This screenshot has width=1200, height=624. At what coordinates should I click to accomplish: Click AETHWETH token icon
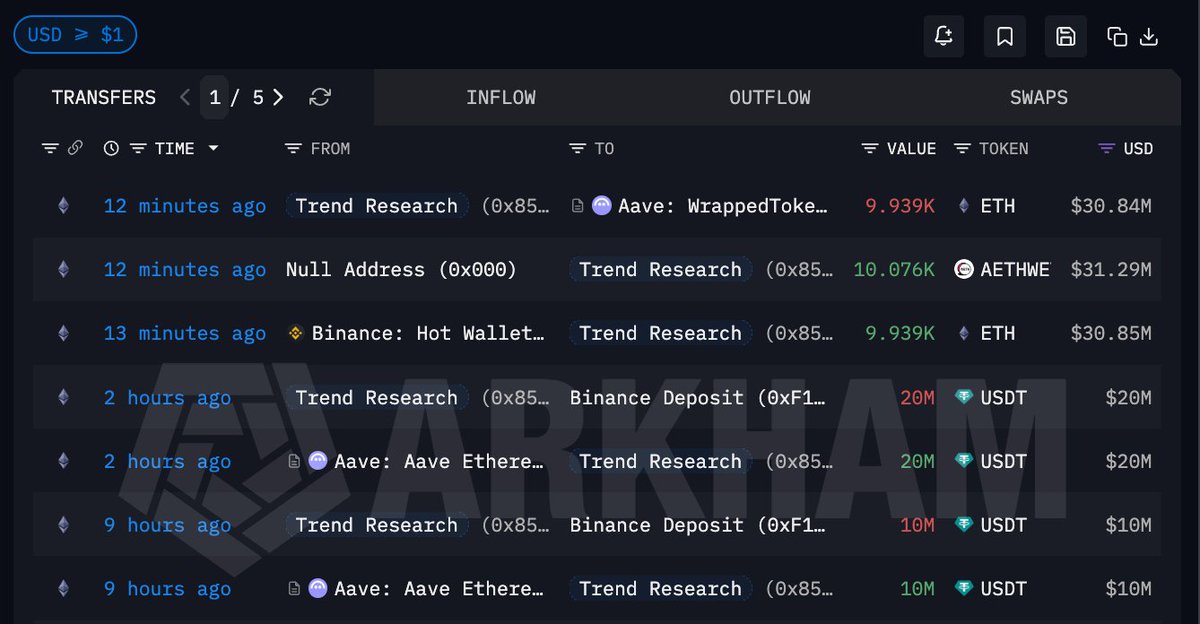(x=964, y=269)
